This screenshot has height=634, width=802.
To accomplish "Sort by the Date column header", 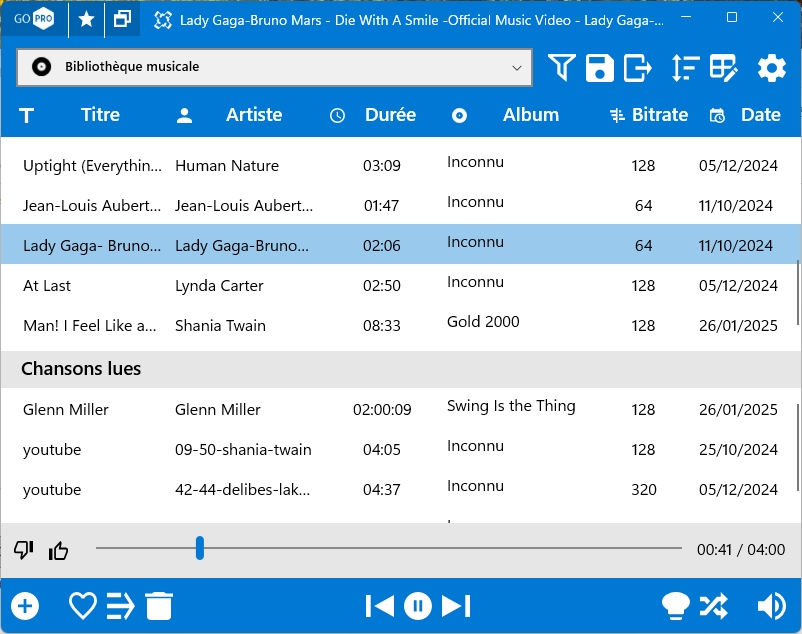I will click(x=761, y=115).
